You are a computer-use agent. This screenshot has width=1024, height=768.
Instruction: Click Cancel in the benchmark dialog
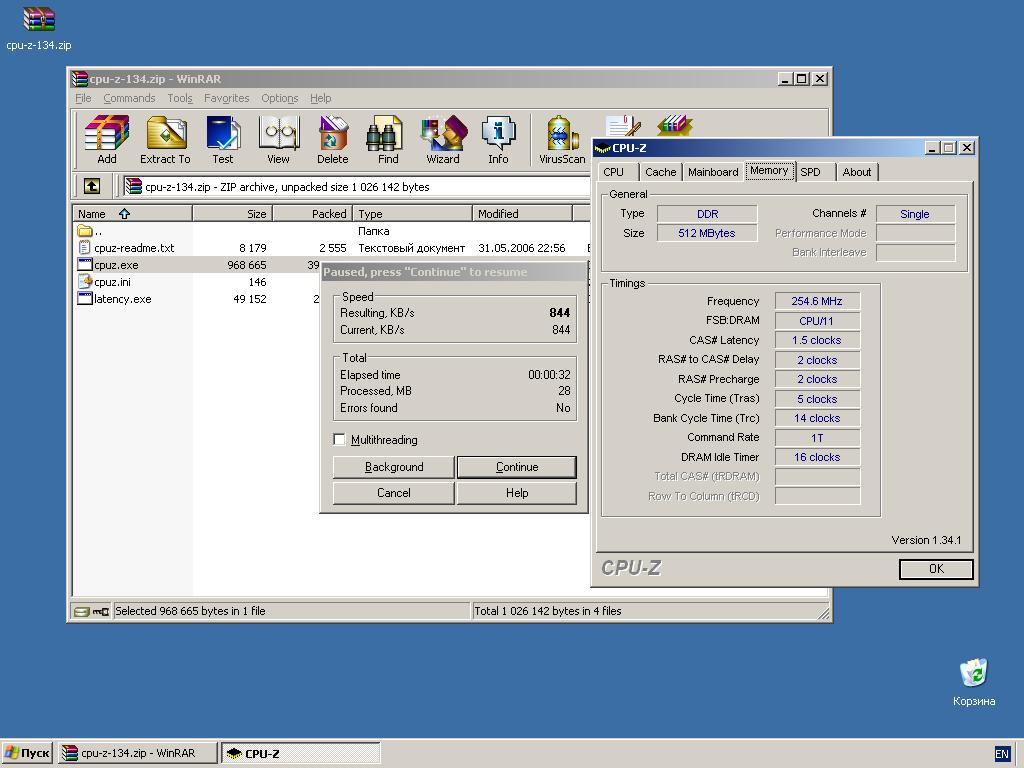click(x=394, y=493)
